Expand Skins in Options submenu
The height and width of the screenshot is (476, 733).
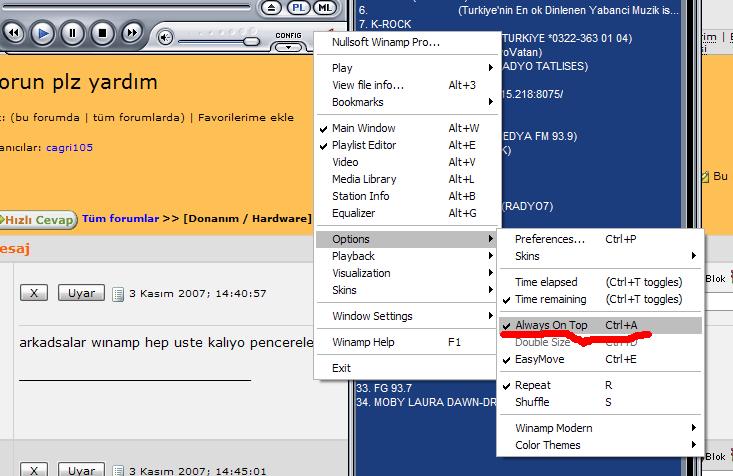pyautogui.click(x=601, y=256)
